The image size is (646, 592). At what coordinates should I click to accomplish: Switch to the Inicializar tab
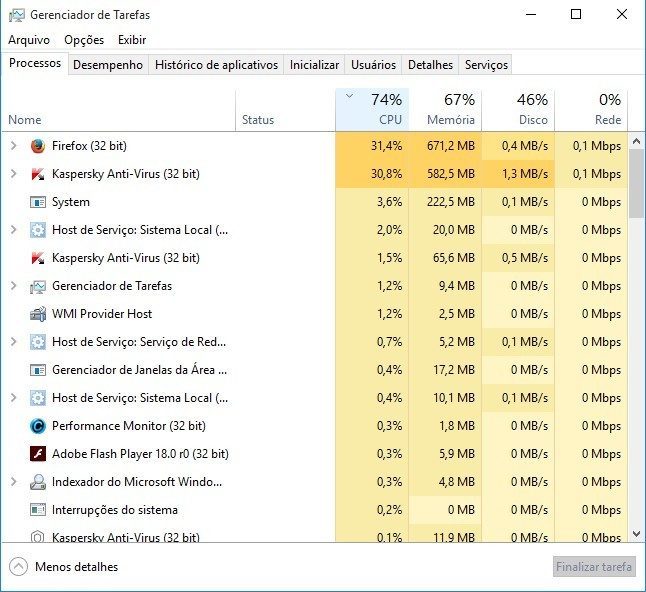(x=314, y=65)
